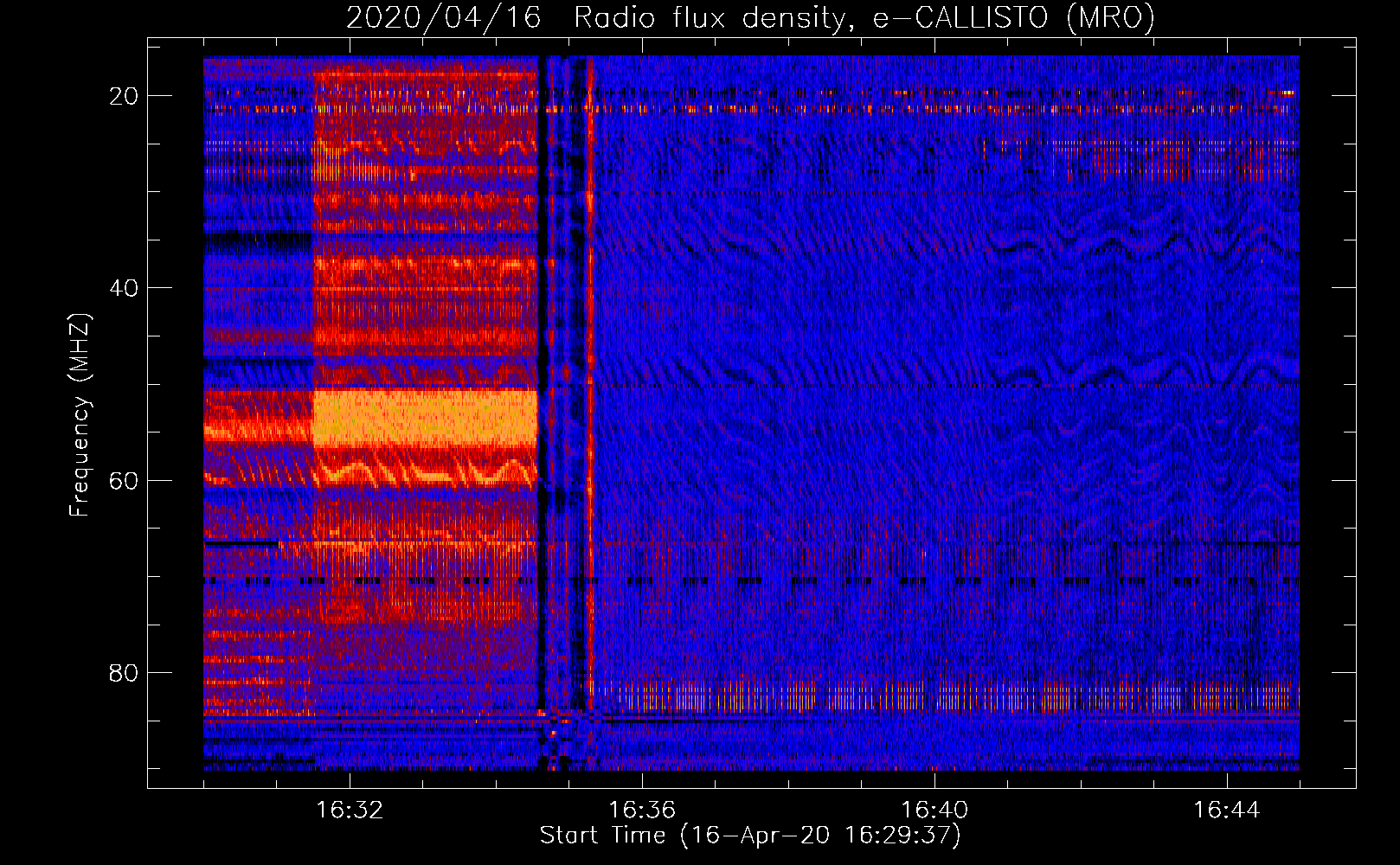Click the date "2020/04/16" in the title

(x=444, y=17)
